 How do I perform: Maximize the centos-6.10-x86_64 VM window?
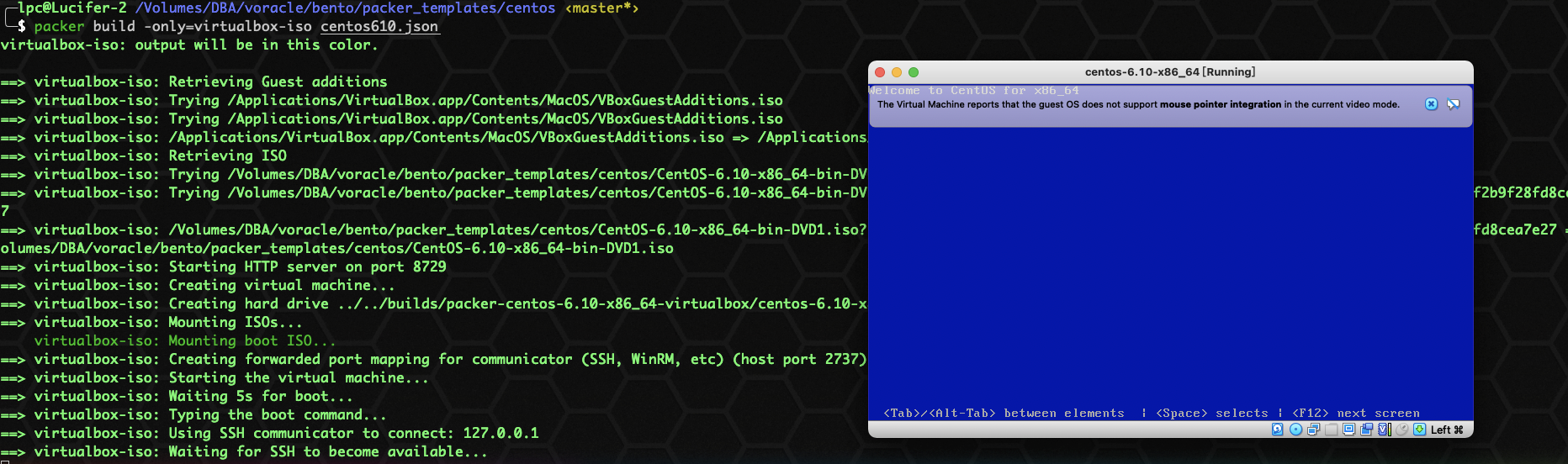[914, 72]
